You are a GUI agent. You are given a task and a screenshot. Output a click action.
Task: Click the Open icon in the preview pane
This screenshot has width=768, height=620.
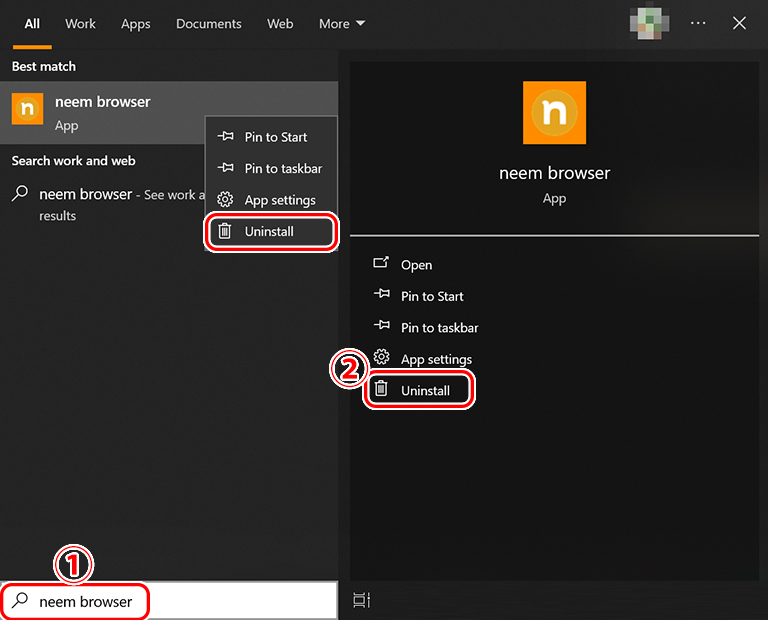(x=381, y=263)
